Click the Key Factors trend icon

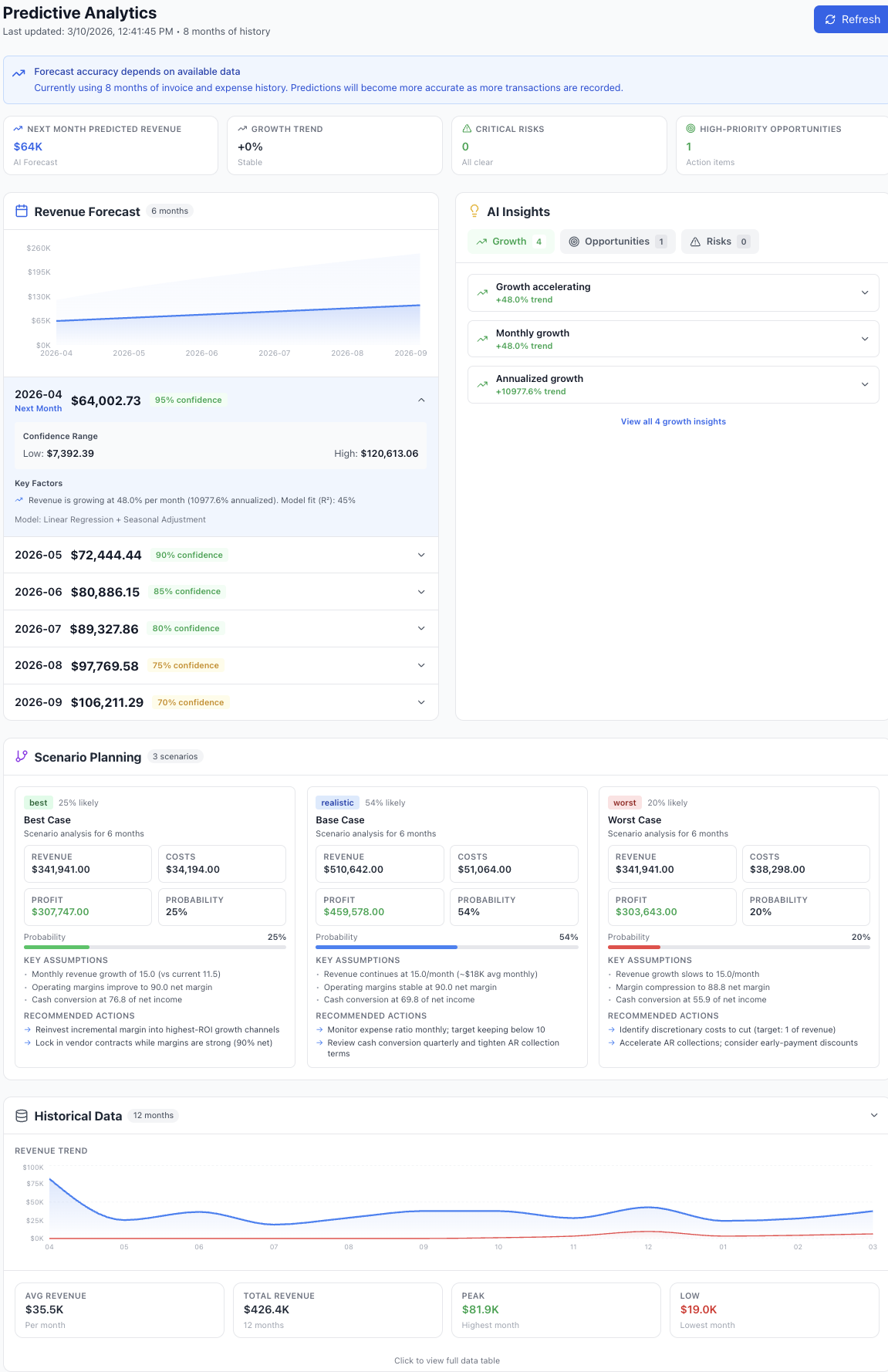pos(19,500)
